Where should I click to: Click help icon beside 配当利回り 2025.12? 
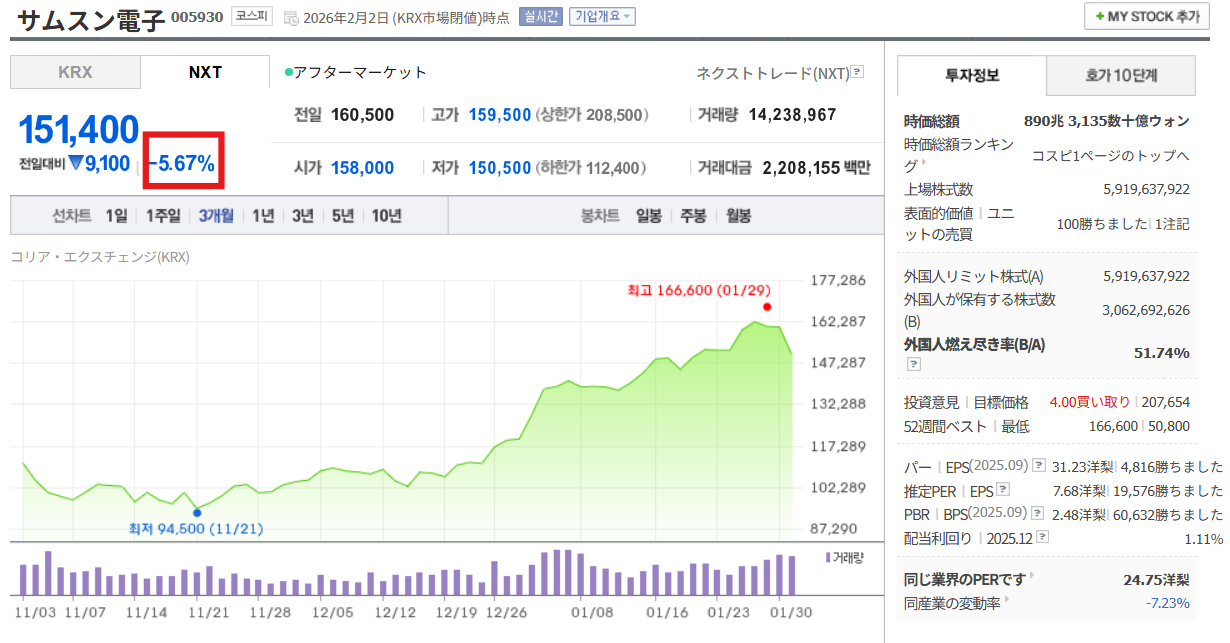click(1043, 538)
